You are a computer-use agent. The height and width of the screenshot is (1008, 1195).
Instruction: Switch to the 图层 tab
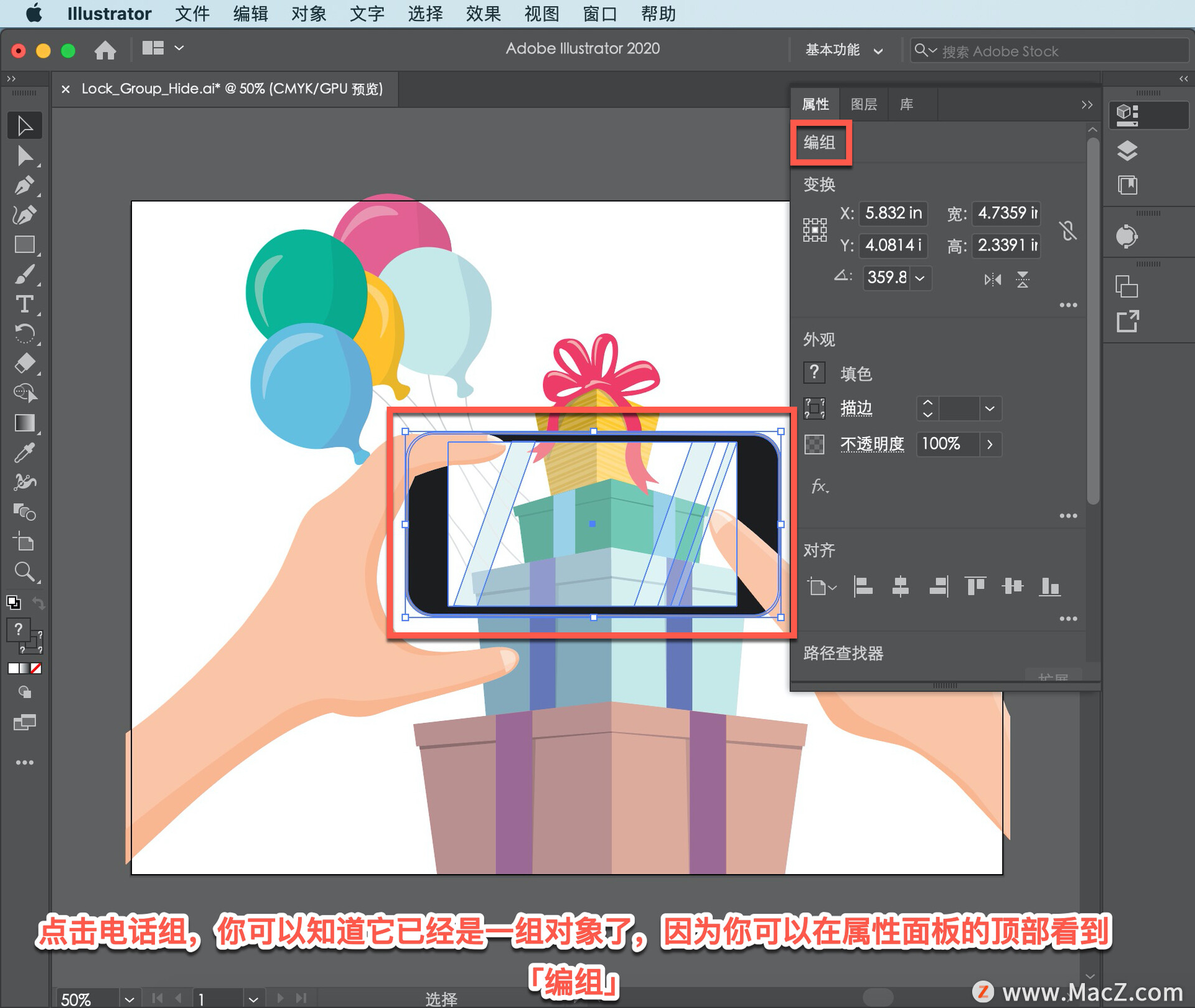tap(864, 105)
